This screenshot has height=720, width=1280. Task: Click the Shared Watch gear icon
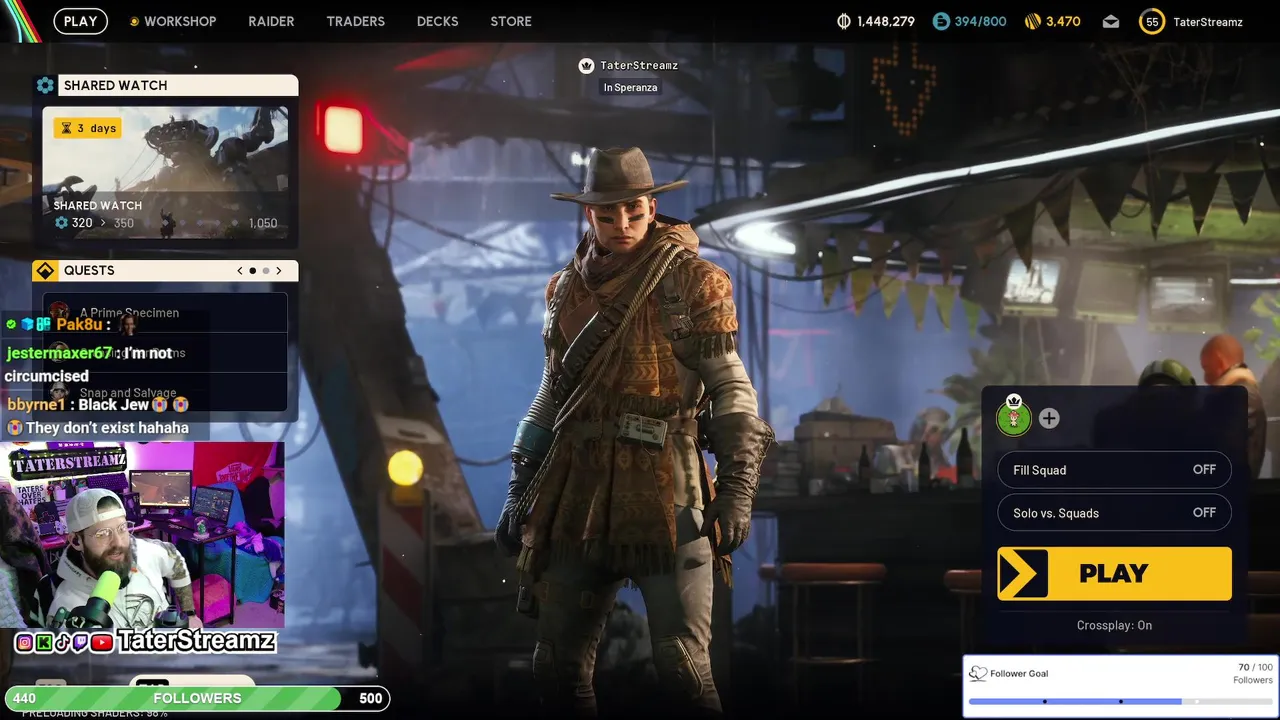(45, 85)
